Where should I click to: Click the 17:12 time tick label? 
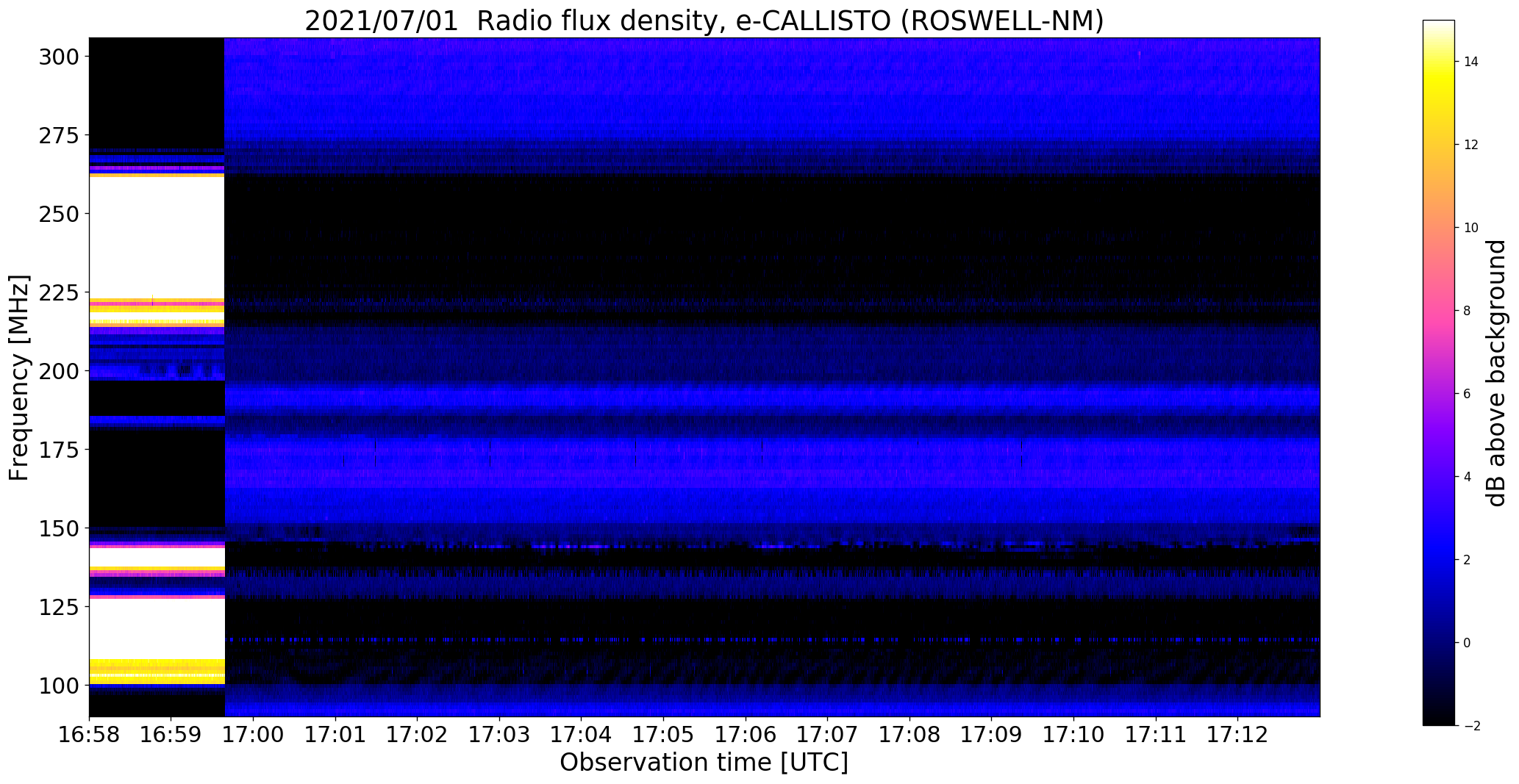[x=1238, y=736]
